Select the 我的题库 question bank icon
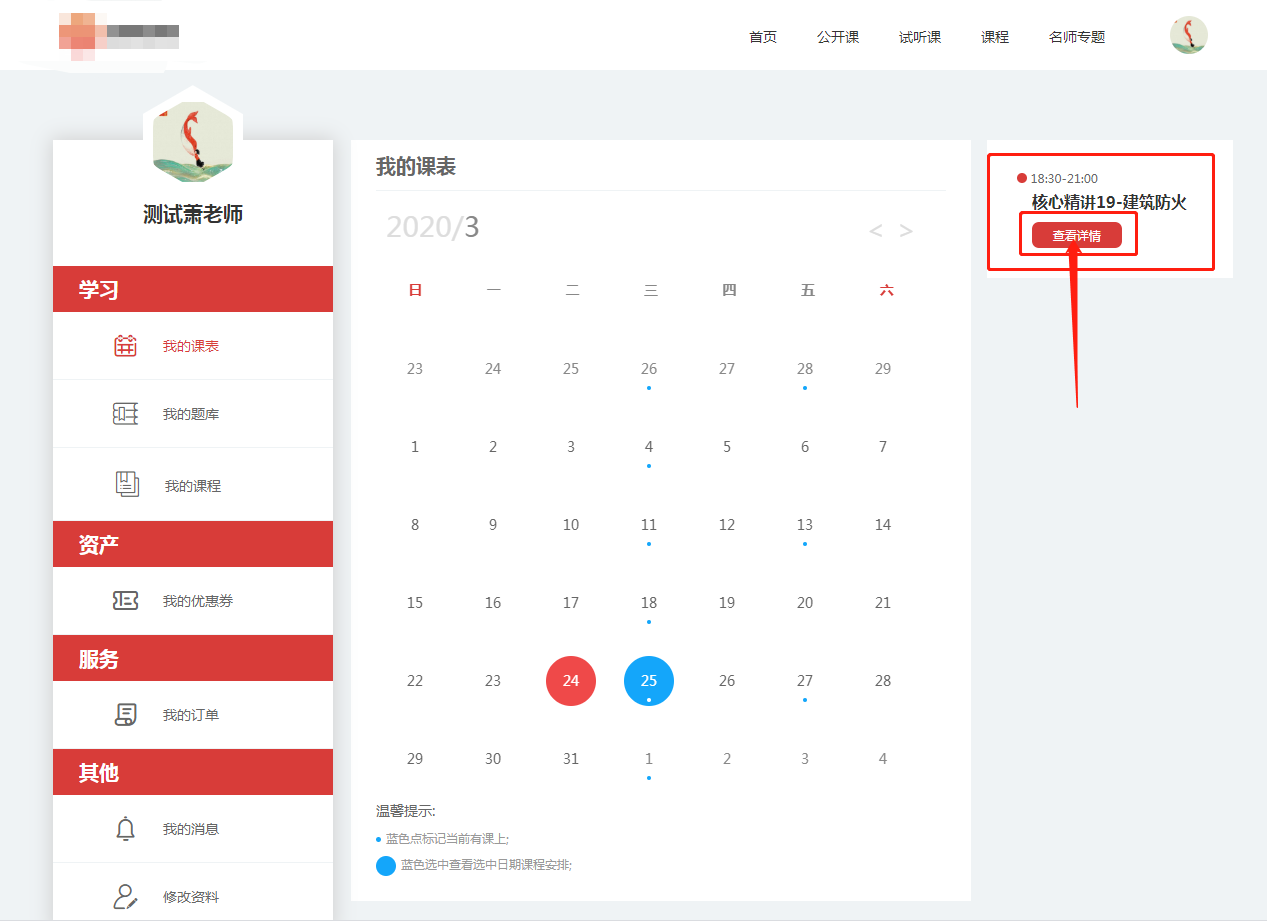 (125, 413)
